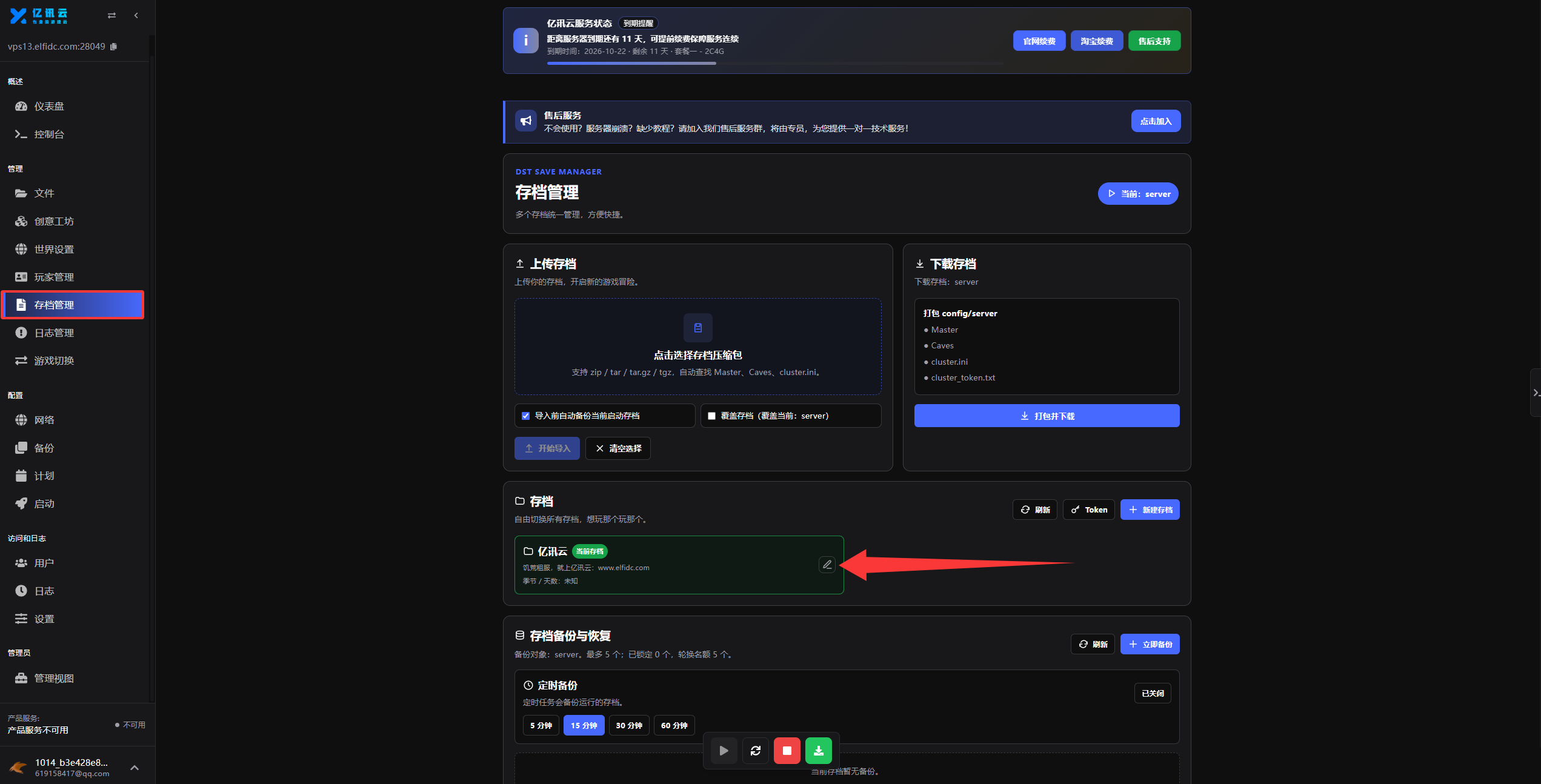Screen dimensions: 1541x784
Task: Collapse the sidebar with the chevron
Action: (x=136, y=16)
